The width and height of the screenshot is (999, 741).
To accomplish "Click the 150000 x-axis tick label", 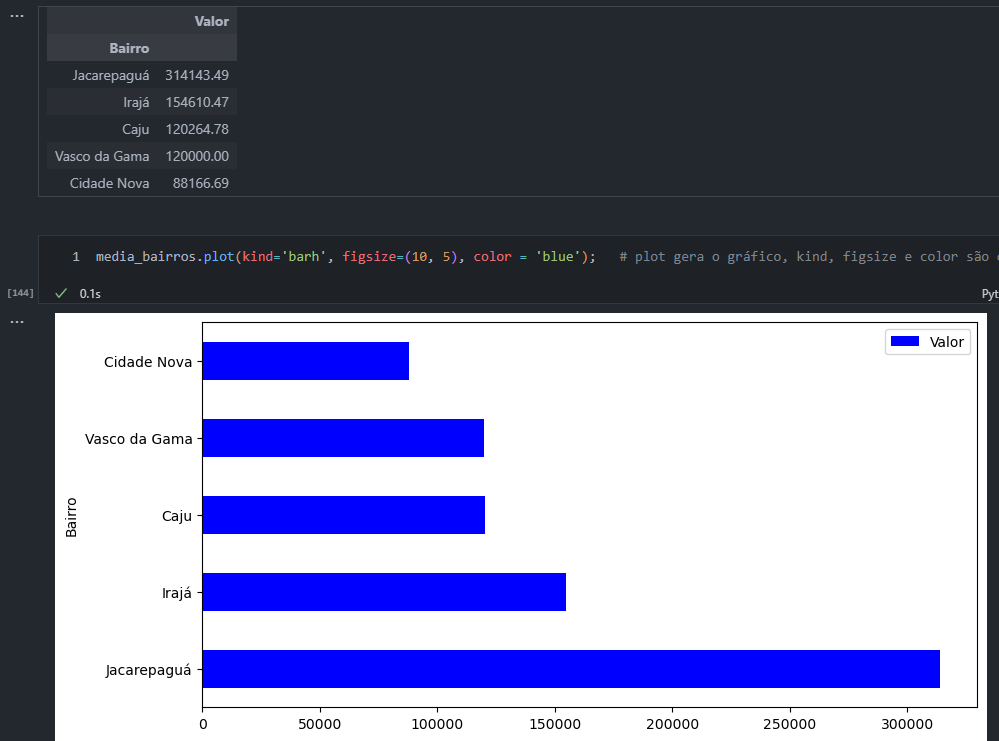I will point(555,724).
